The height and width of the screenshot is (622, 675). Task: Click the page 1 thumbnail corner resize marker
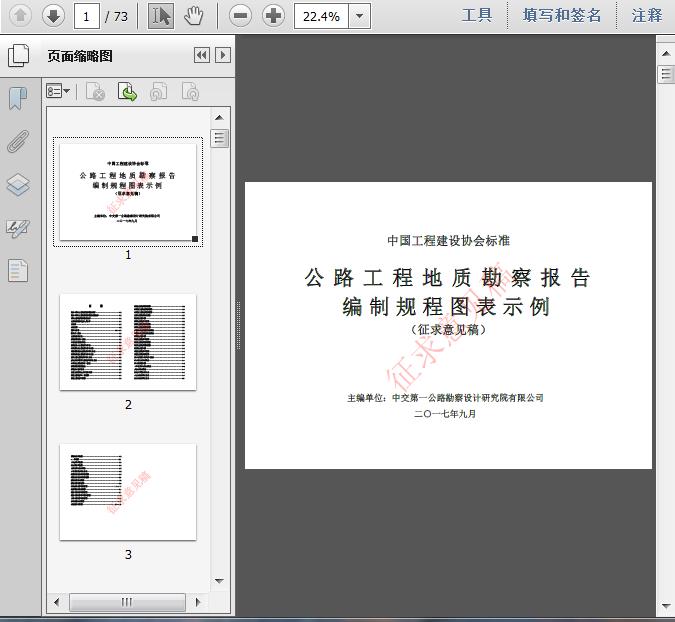click(x=195, y=239)
